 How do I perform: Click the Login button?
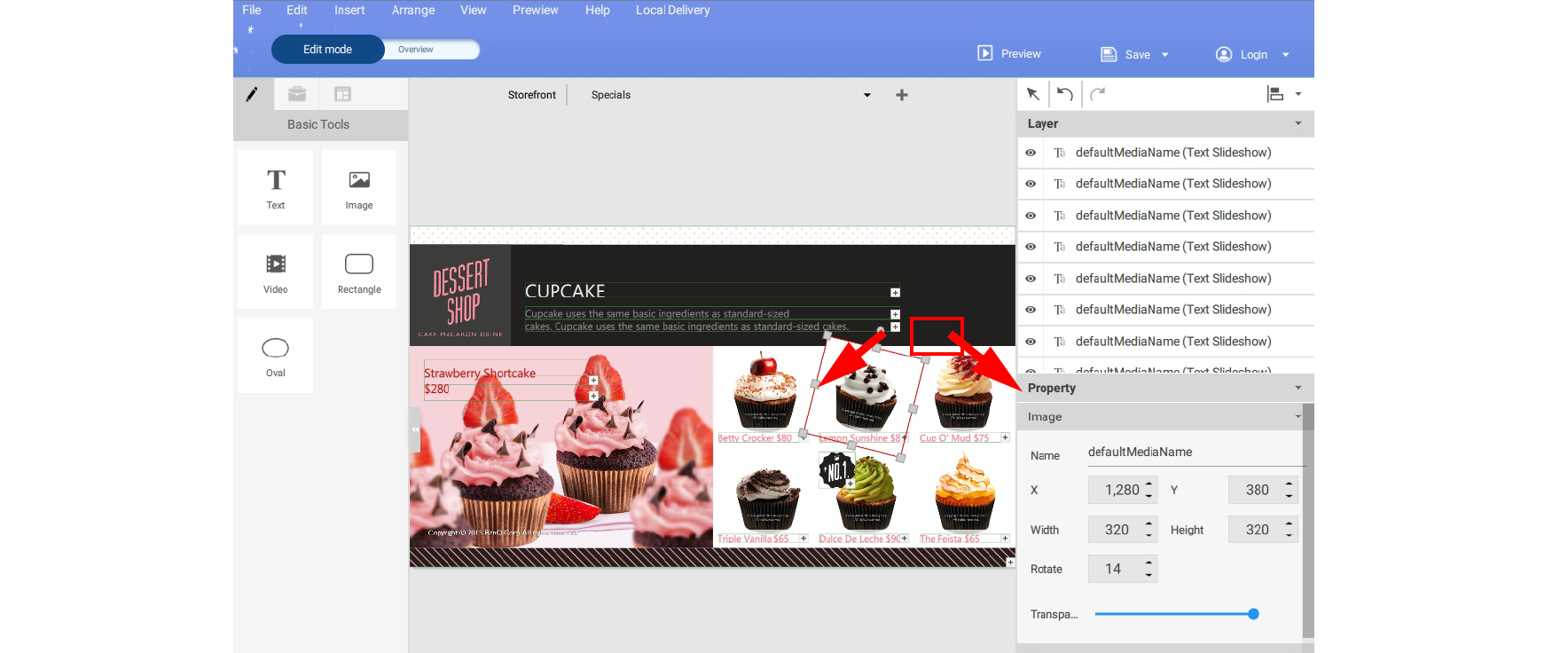tap(1243, 55)
